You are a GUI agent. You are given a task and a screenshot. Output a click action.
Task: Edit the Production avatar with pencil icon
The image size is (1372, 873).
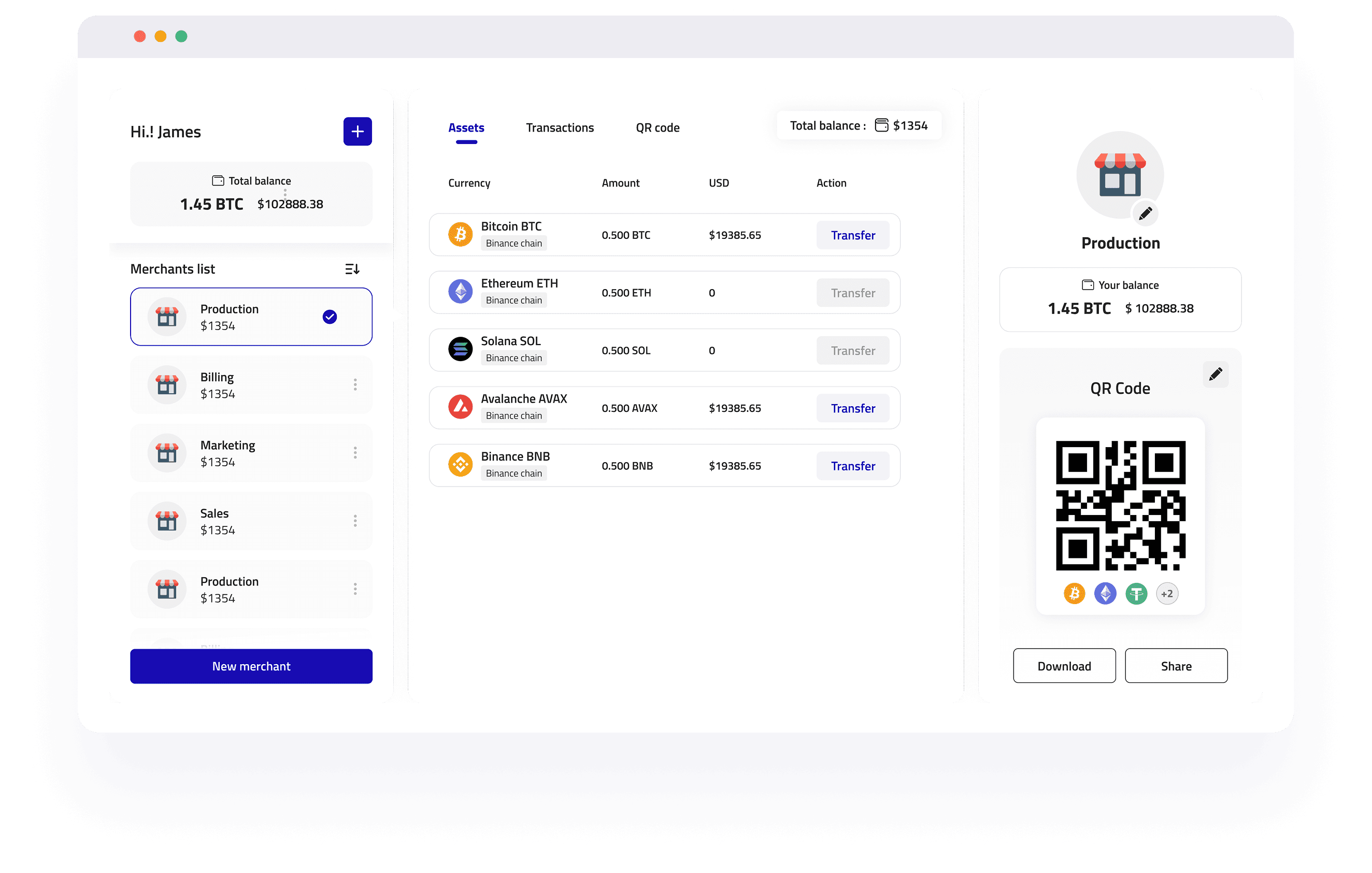[1145, 213]
